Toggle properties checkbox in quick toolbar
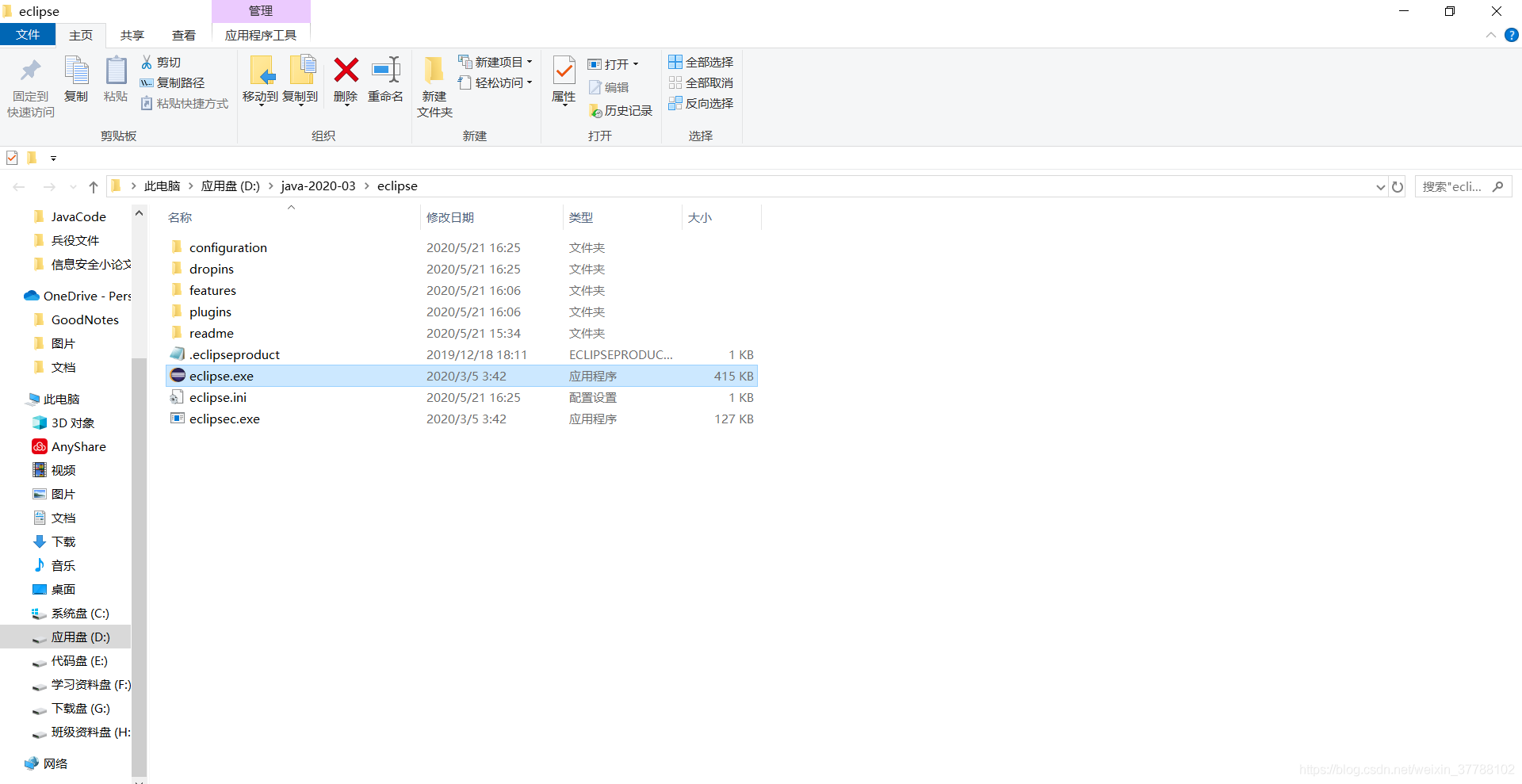The width and height of the screenshot is (1522, 784). 12,158
